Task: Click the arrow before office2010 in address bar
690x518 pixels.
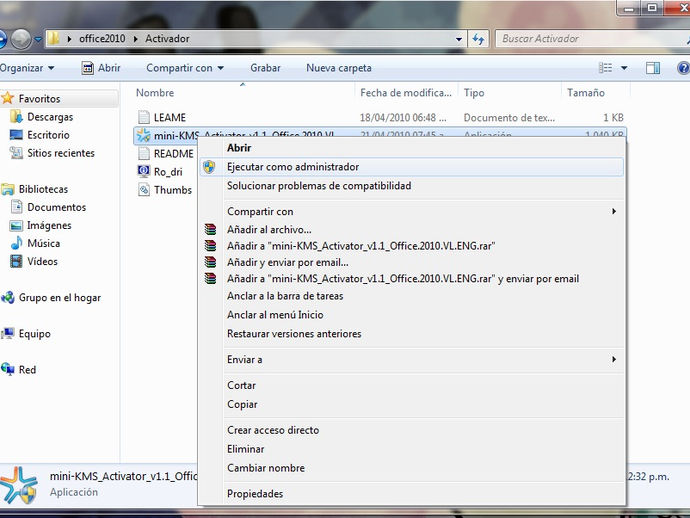Action: click(70, 39)
